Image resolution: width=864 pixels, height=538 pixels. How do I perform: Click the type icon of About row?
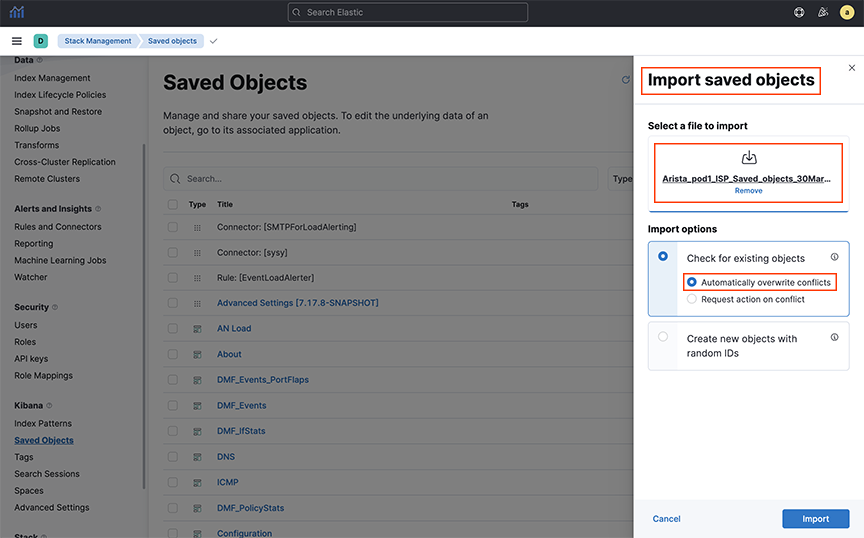[197, 354]
